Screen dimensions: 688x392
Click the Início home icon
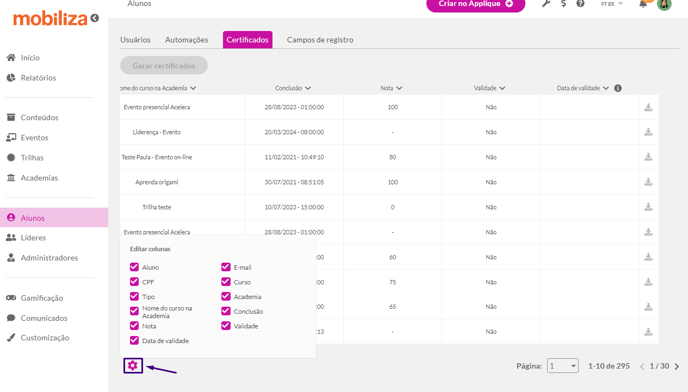tap(11, 58)
